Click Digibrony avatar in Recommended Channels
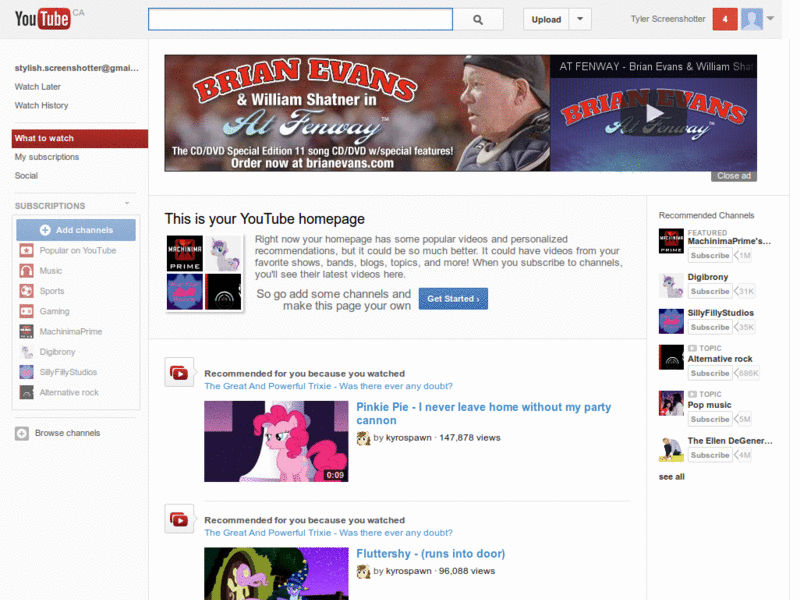The height and width of the screenshot is (600, 800). 671,285
